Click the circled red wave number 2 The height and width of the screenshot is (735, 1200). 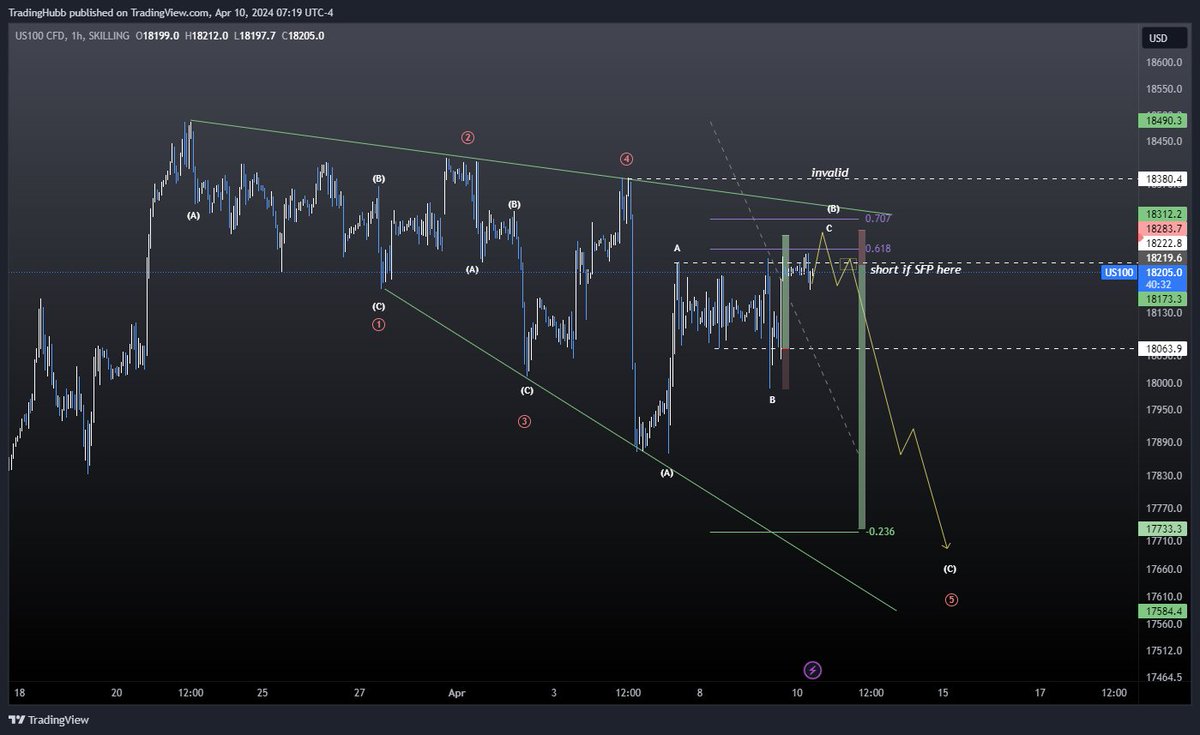point(467,137)
